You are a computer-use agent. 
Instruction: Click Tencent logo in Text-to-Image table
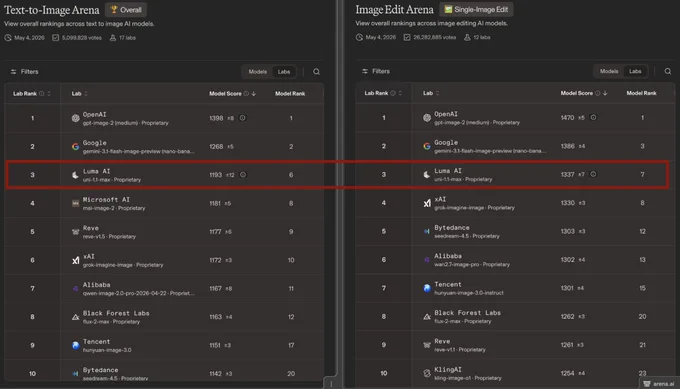(x=75, y=345)
